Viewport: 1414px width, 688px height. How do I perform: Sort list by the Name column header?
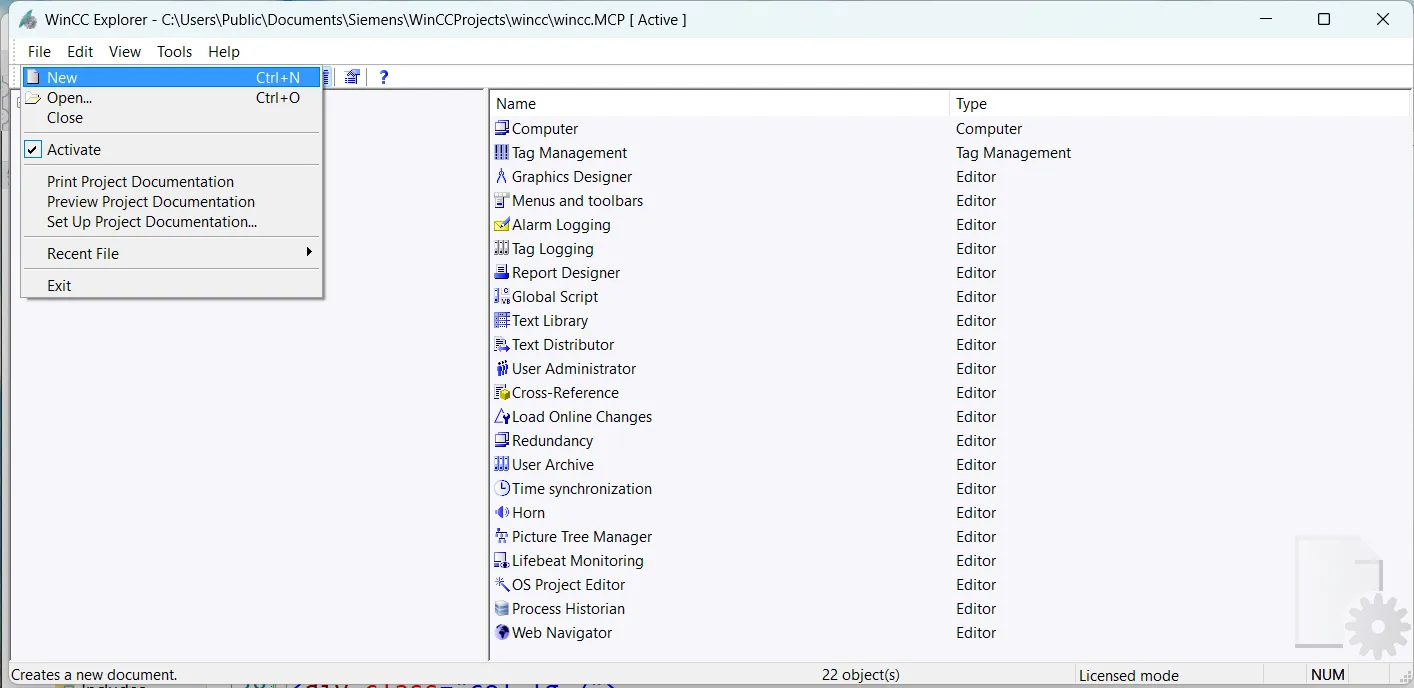[x=719, y=103]
